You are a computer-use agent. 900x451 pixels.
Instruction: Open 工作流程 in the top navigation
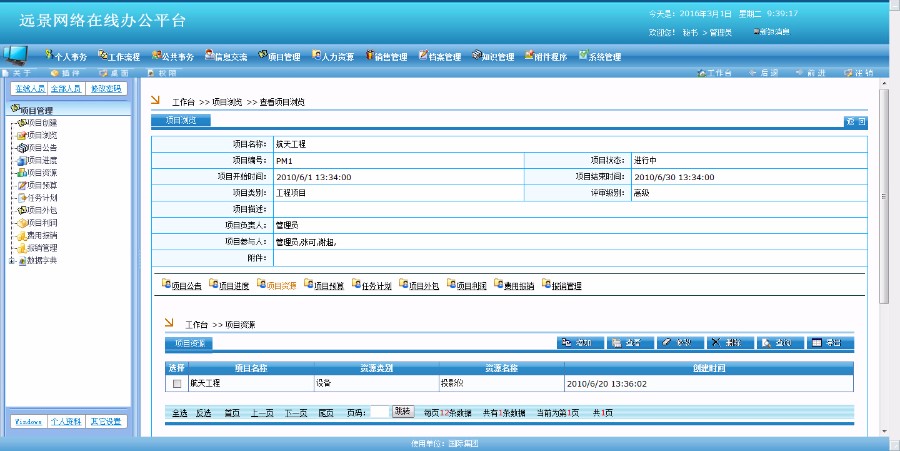[119, 56]
